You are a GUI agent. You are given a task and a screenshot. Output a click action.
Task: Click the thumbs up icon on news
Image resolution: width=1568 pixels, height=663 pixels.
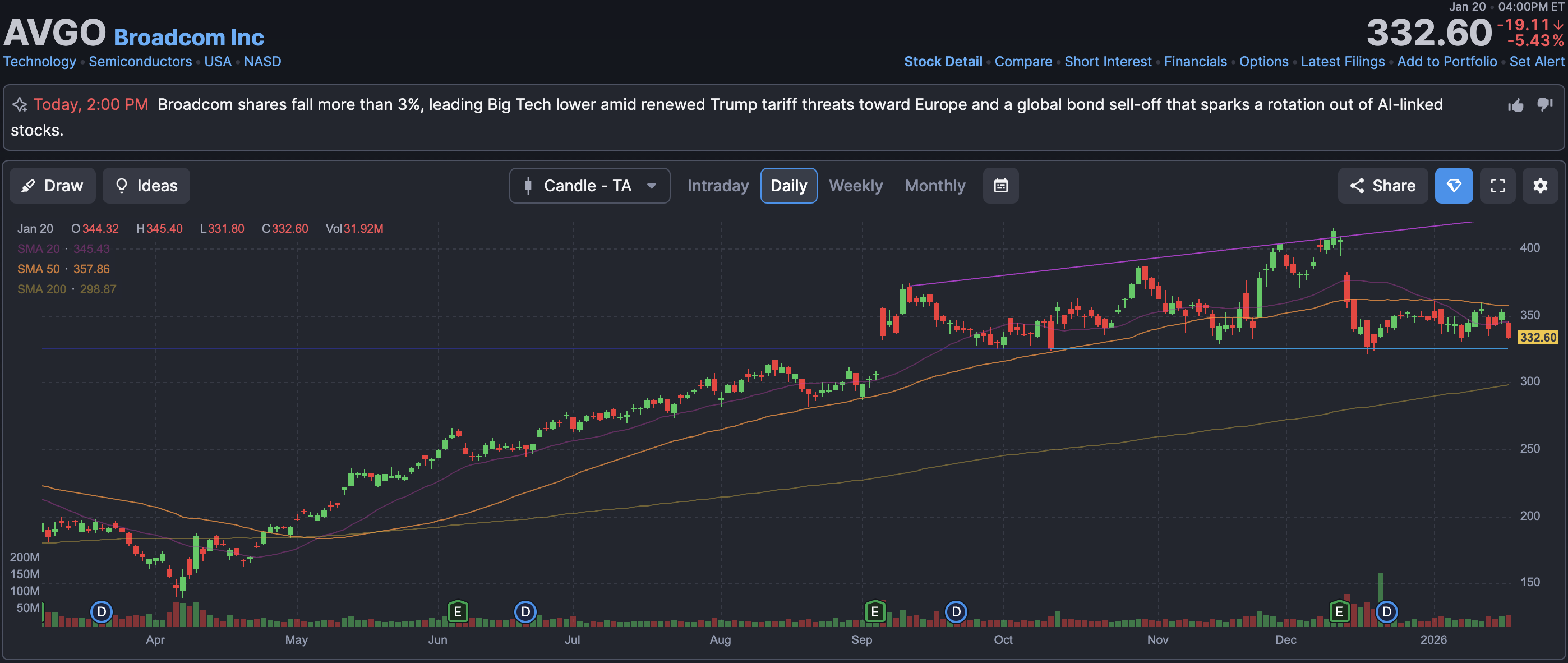(x=1515, y=105)
